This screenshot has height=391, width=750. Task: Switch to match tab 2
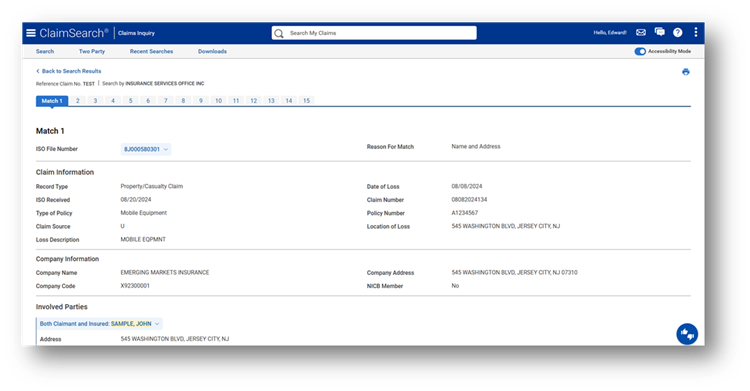(x=77, y=101)
